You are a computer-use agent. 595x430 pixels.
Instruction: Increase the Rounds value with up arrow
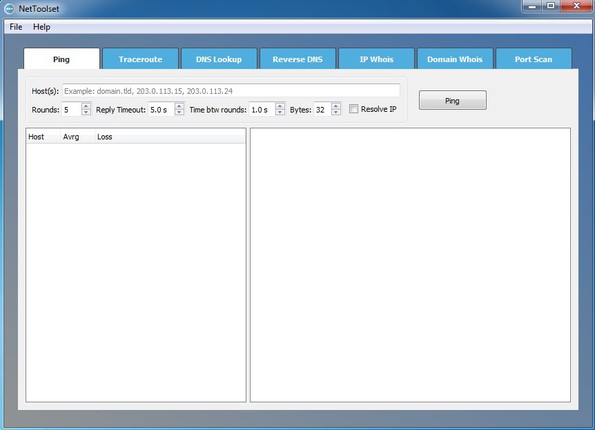86,106
